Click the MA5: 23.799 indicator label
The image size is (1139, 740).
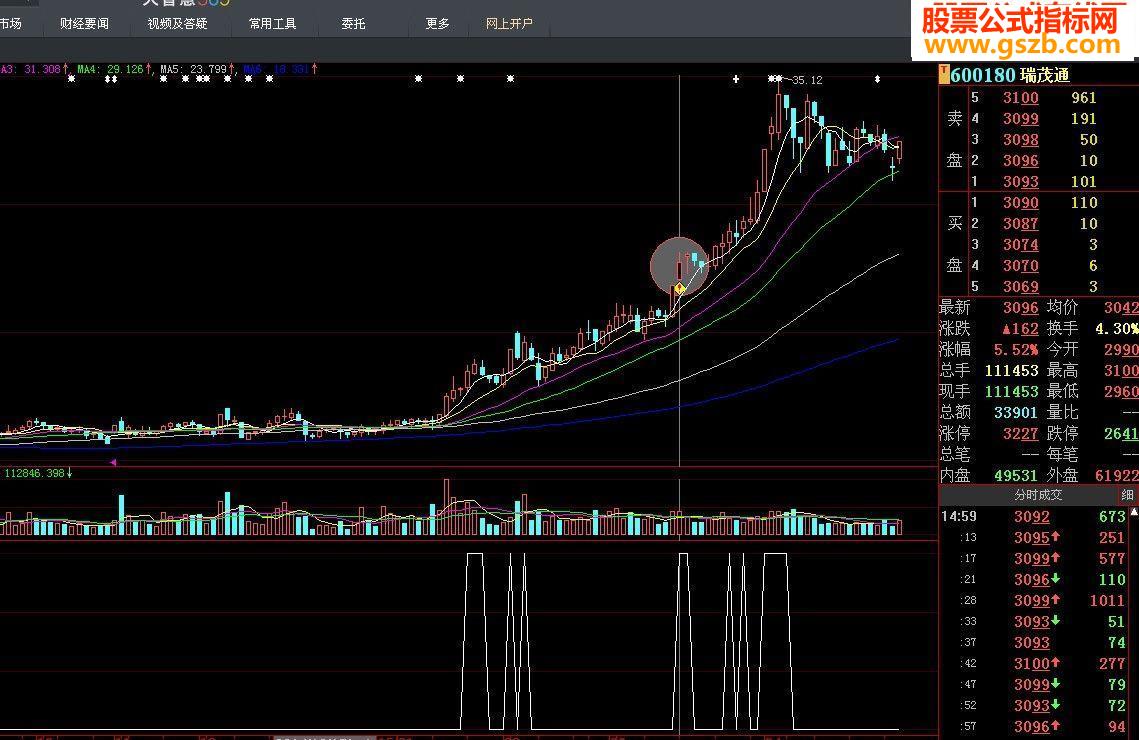pos(198,69)
